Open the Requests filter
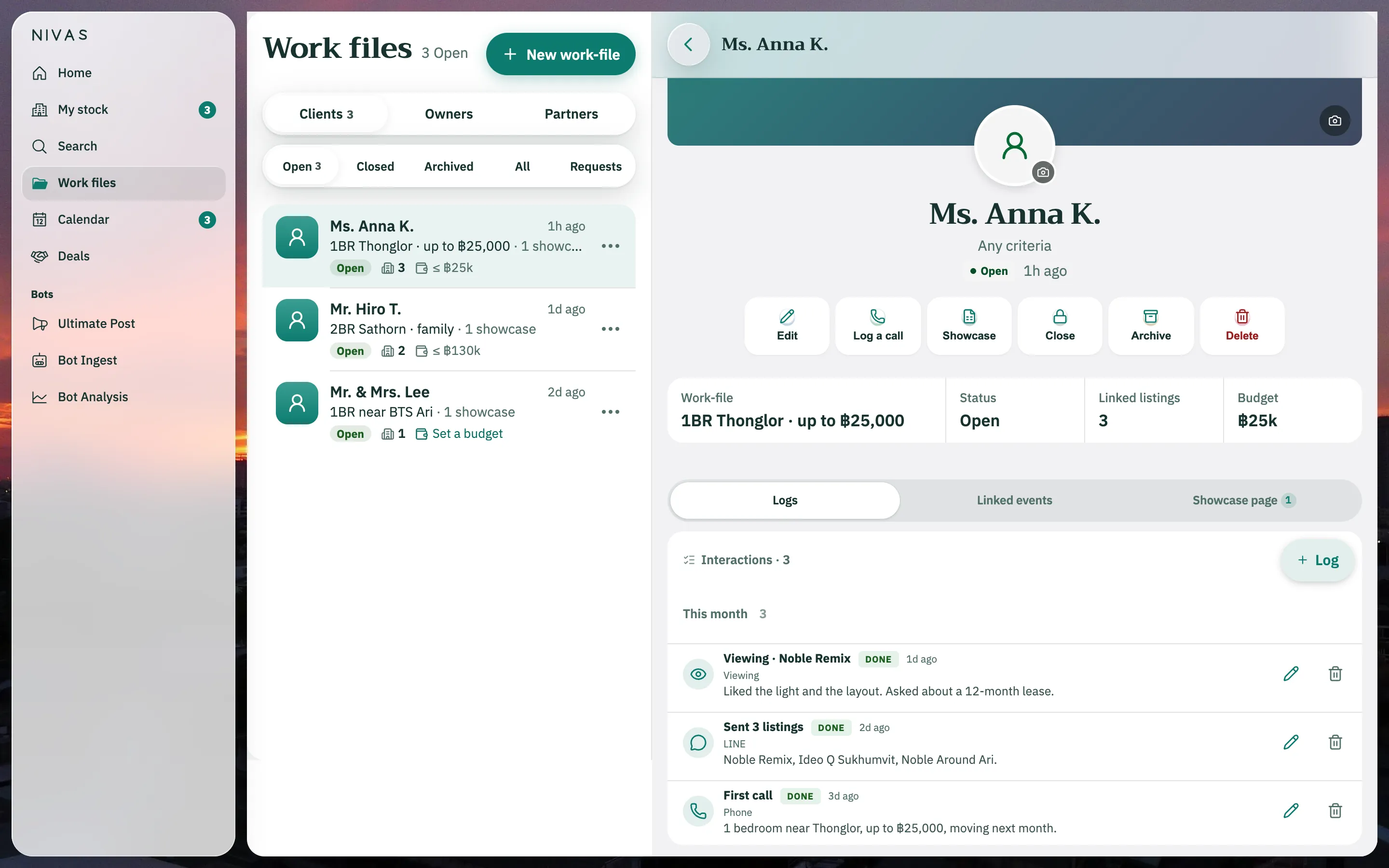1389x868 pixels. click(x=596, y=166)
